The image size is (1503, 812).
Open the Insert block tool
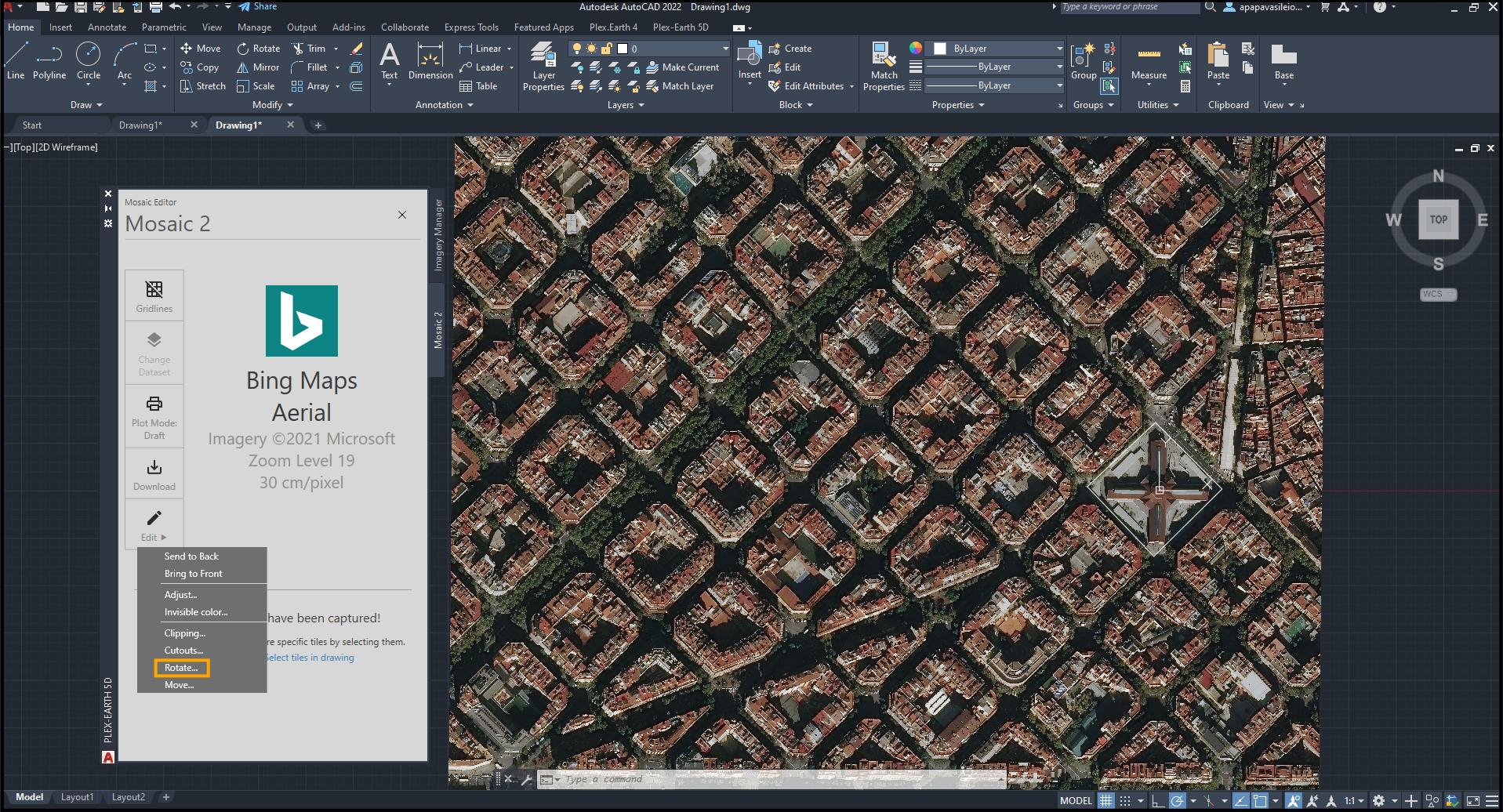(750, 61)
